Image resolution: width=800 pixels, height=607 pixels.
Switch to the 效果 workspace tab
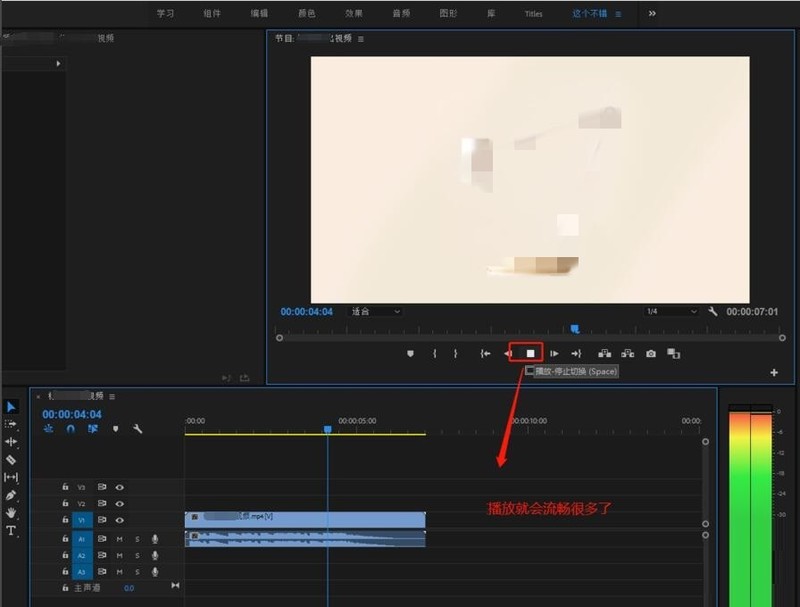354,14
